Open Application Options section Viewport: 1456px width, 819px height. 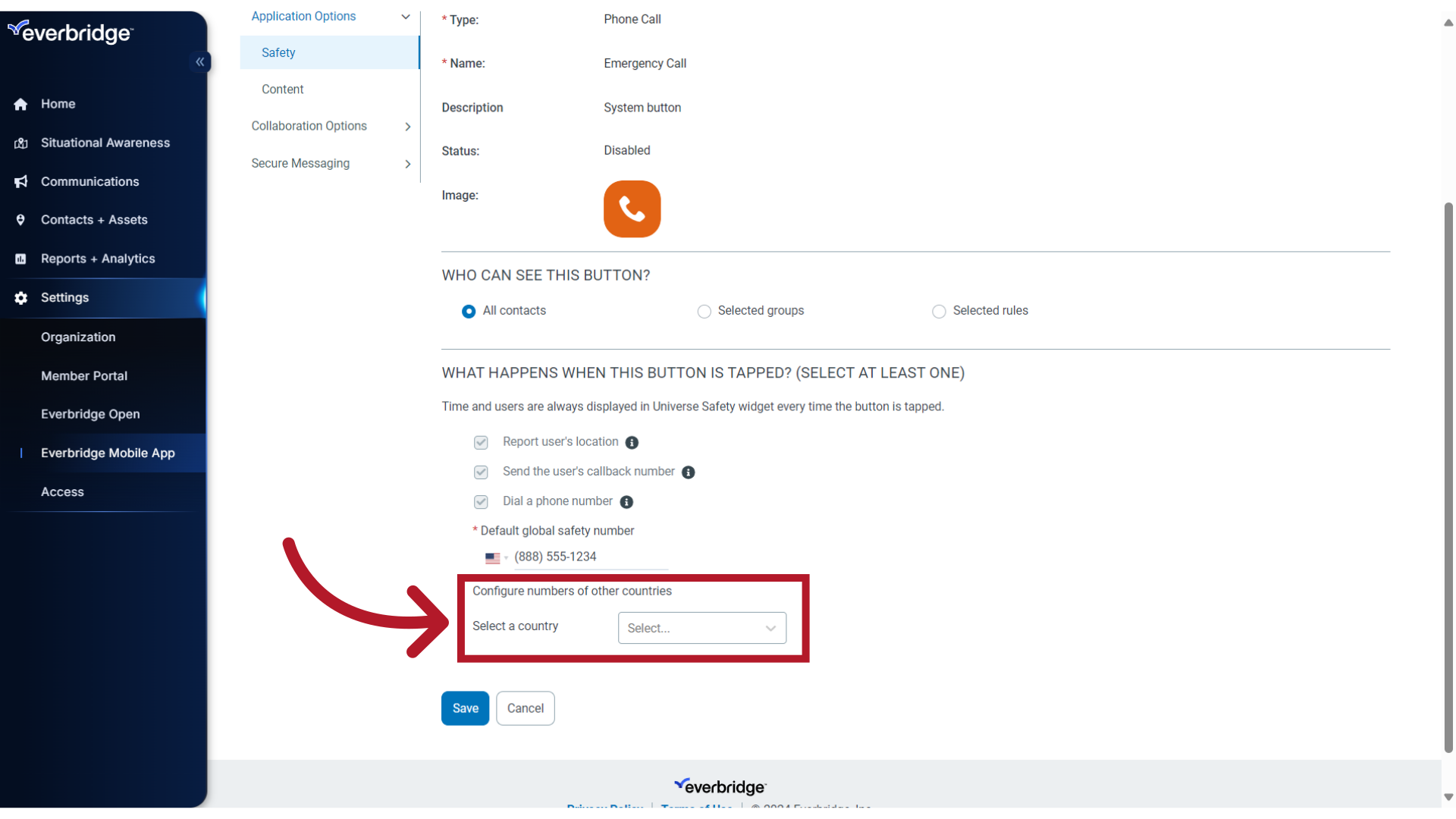point(303,16)
